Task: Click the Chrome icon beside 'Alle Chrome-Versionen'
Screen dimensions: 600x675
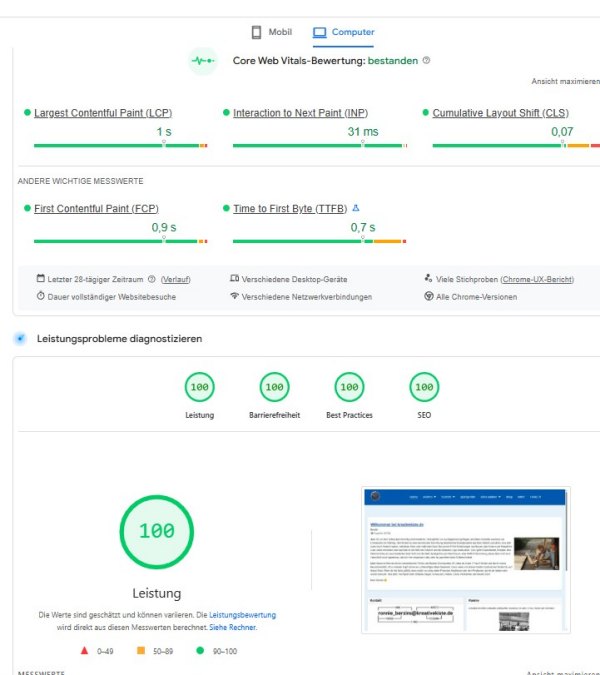Action: click(x=428, y=296)
